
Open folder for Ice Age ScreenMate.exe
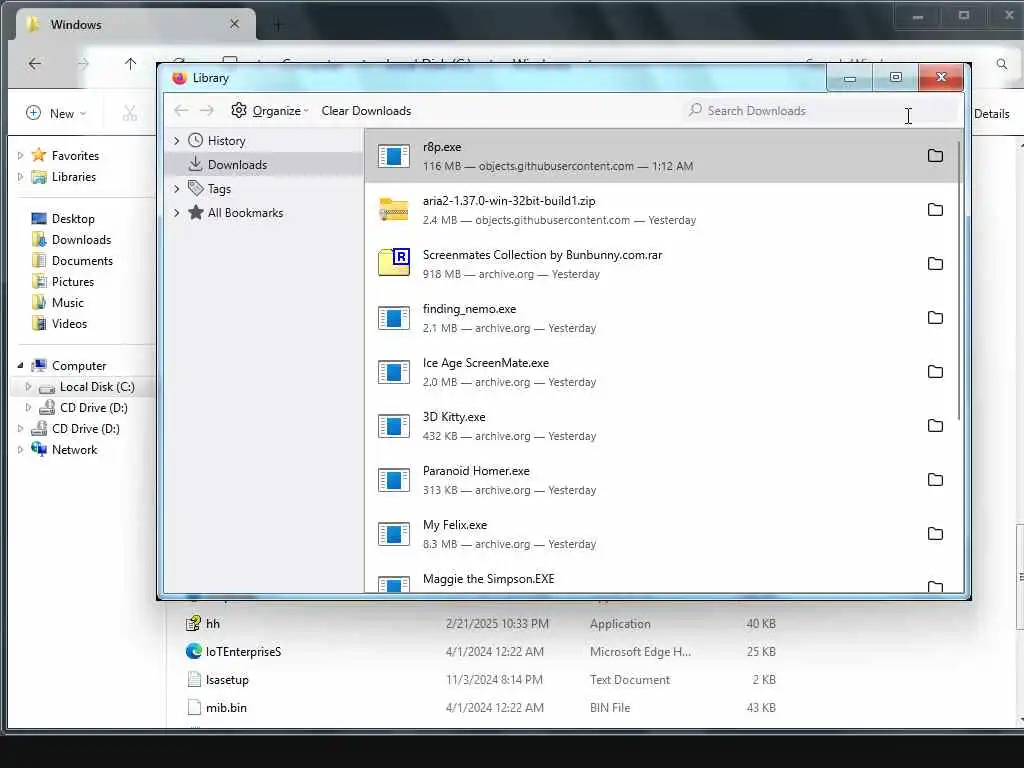point(935,372)
